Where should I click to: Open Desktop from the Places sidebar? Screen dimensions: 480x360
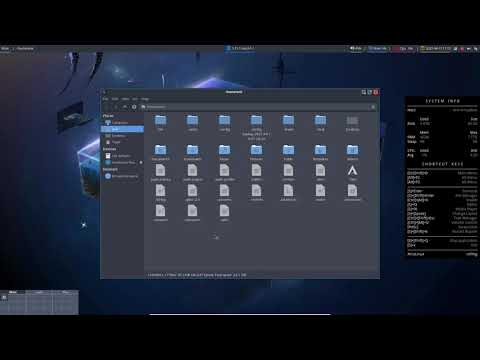coord(122,136)
